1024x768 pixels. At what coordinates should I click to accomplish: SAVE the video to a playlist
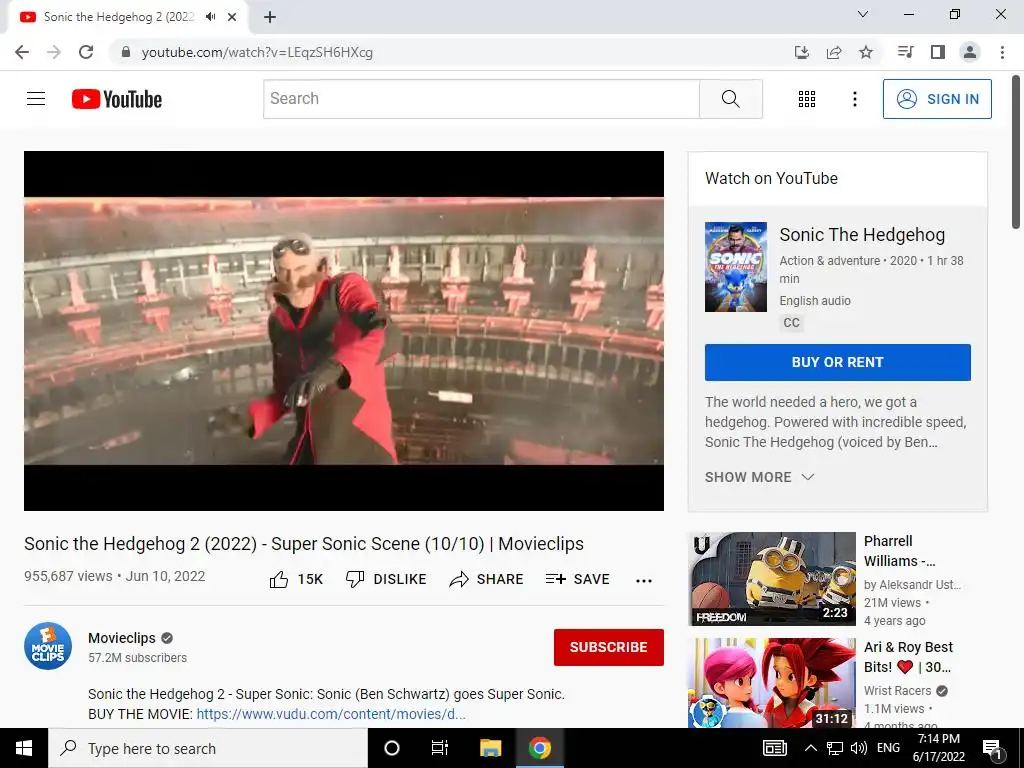point(578,579)
